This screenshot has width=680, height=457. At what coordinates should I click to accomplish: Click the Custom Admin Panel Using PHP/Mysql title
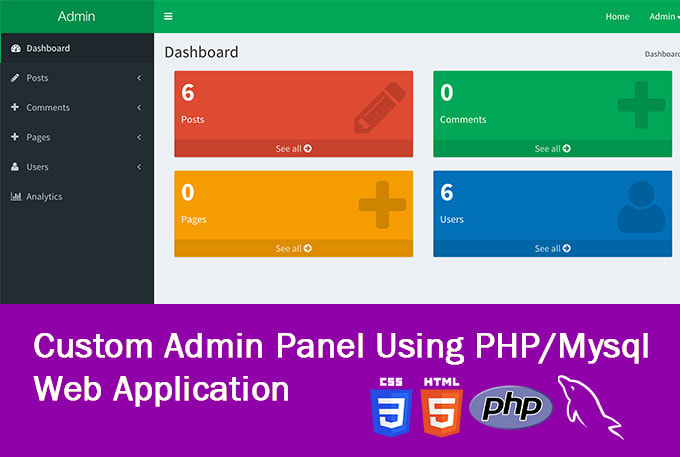[x=341, y=346]
